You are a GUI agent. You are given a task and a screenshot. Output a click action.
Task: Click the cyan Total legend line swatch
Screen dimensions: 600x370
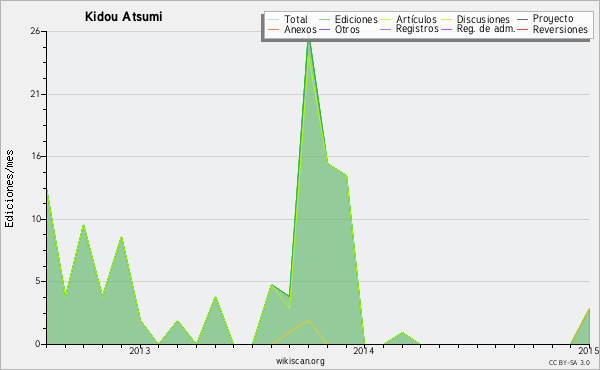coord(274,20)
